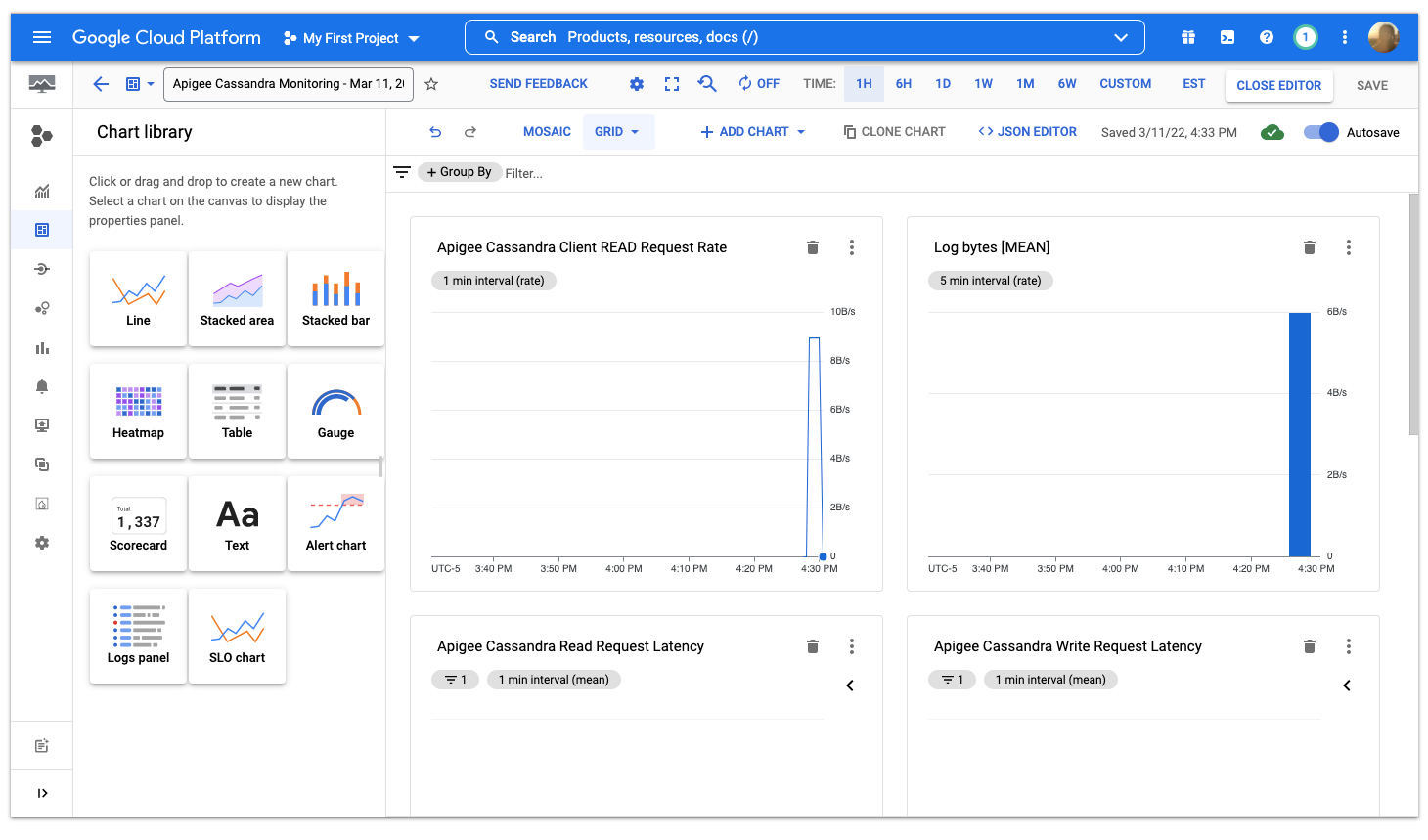Toggle the Autosave switch
Viewport: 1428px width, 840px height.
click(1321, 132)
